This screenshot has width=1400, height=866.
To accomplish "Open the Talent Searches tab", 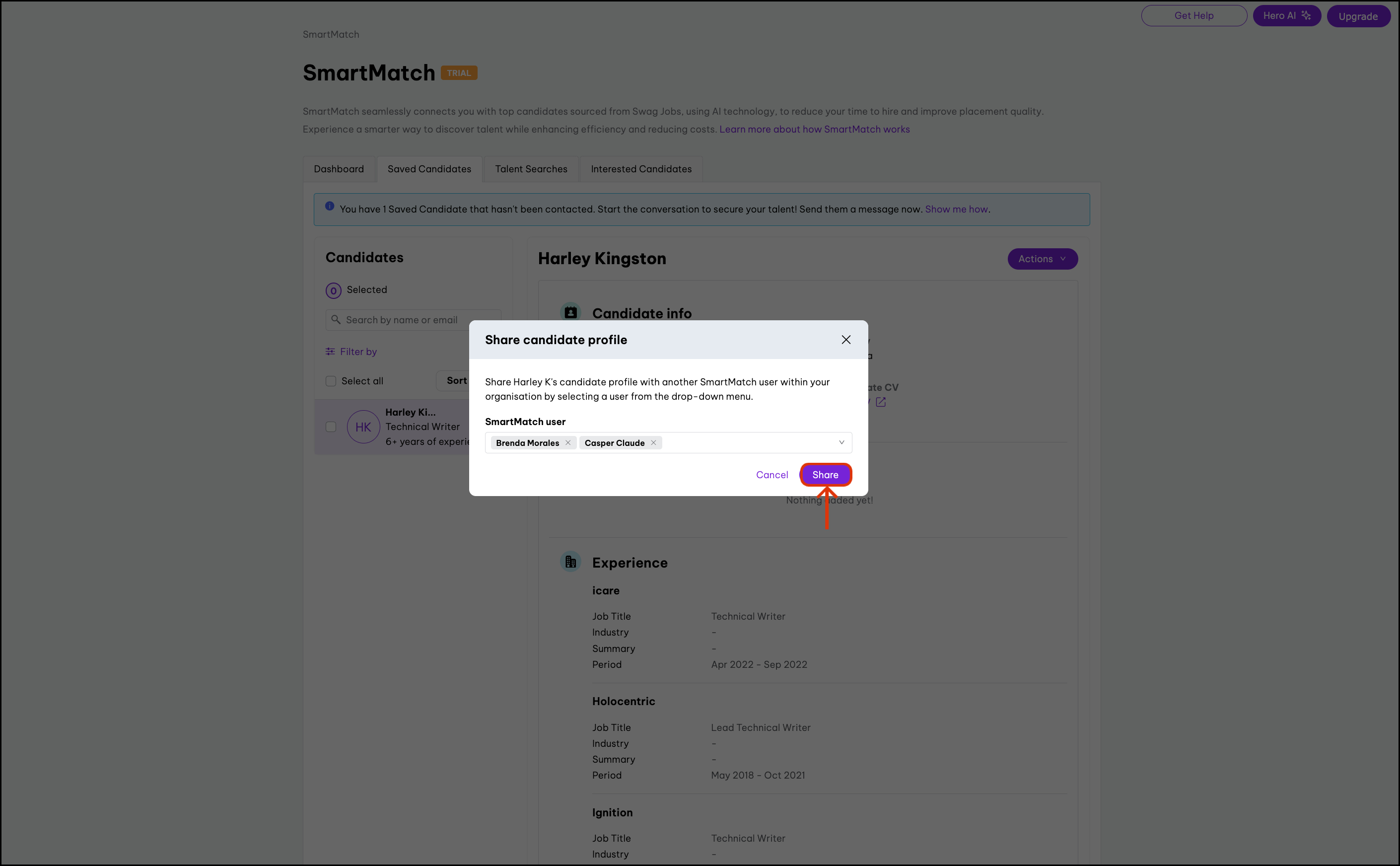I will tap(531, 169).
